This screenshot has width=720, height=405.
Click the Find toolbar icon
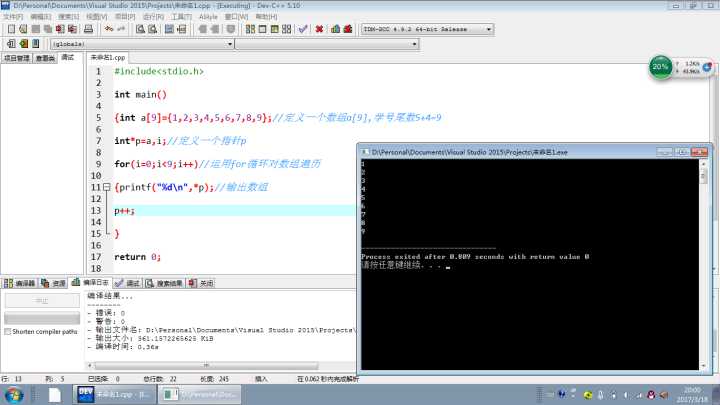click(x=141, y=29)
